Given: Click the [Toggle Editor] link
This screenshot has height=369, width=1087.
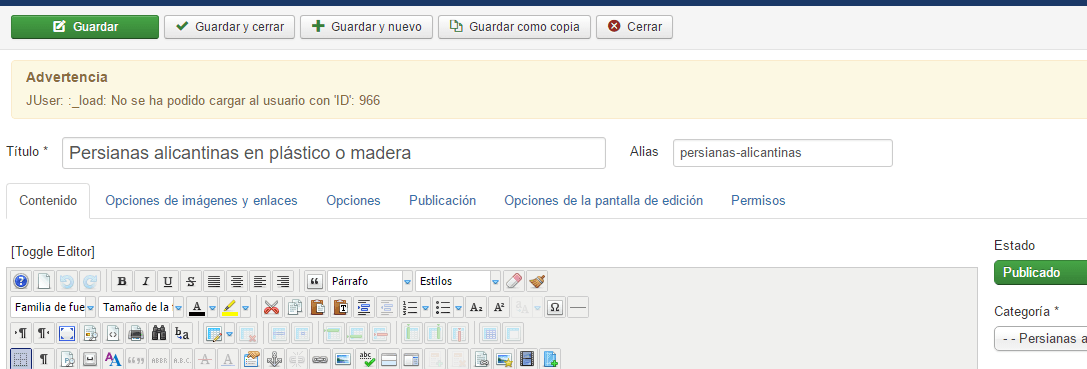Looking at the screenshot, I should click(x=53, y=251).
